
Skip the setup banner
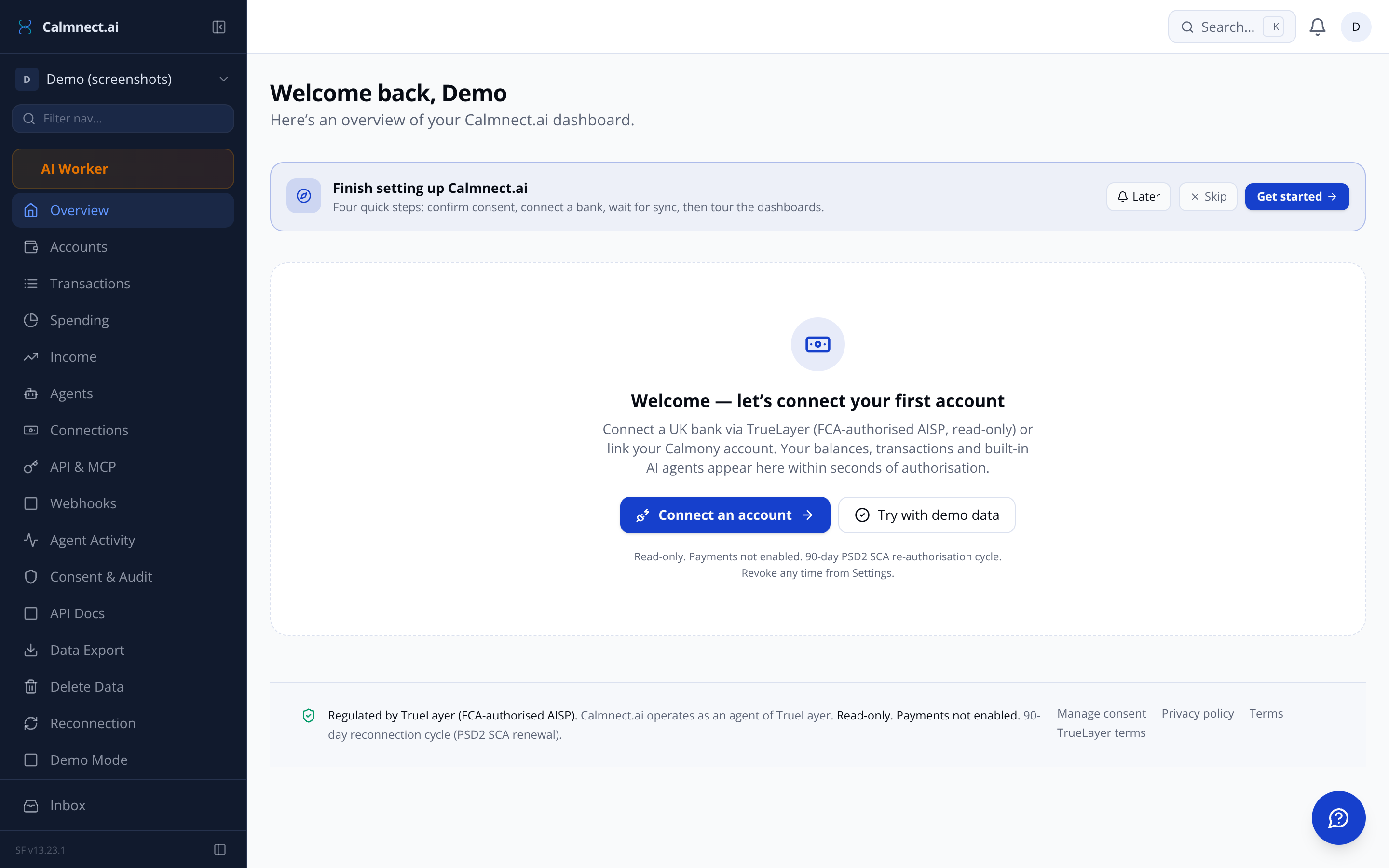[1208, 197]
